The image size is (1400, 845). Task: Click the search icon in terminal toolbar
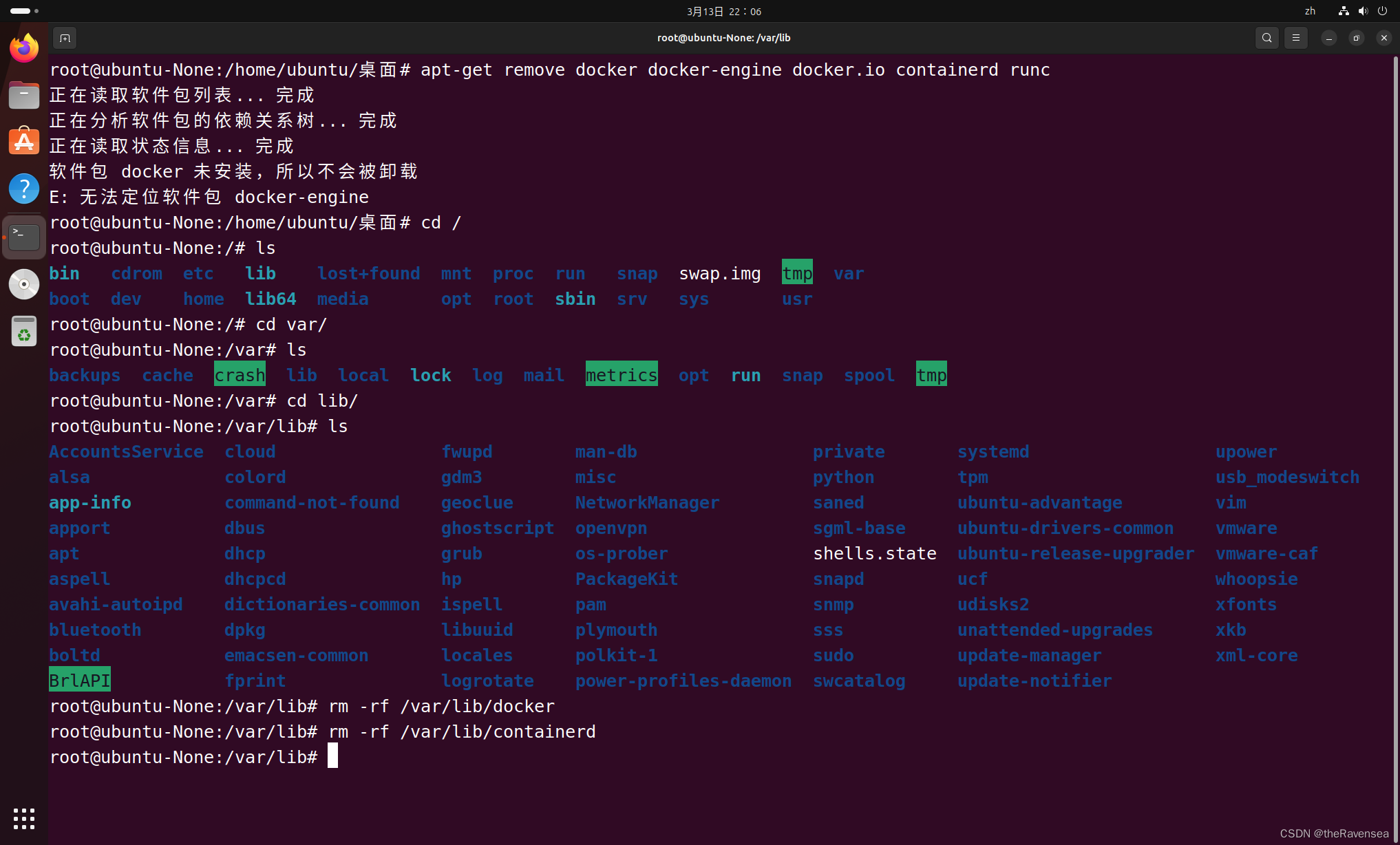1266,38
